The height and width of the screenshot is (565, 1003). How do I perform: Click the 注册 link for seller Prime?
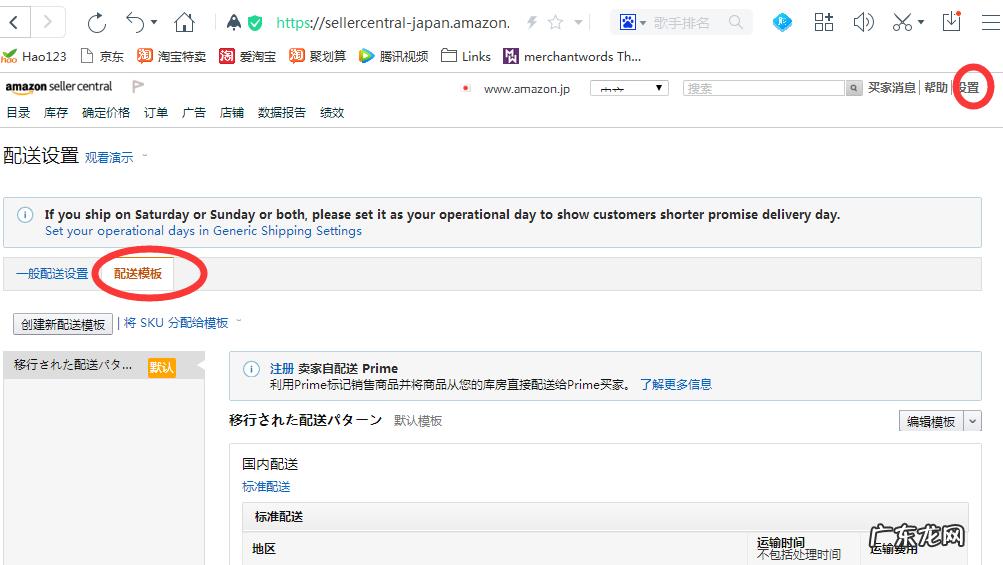[281, 369]
